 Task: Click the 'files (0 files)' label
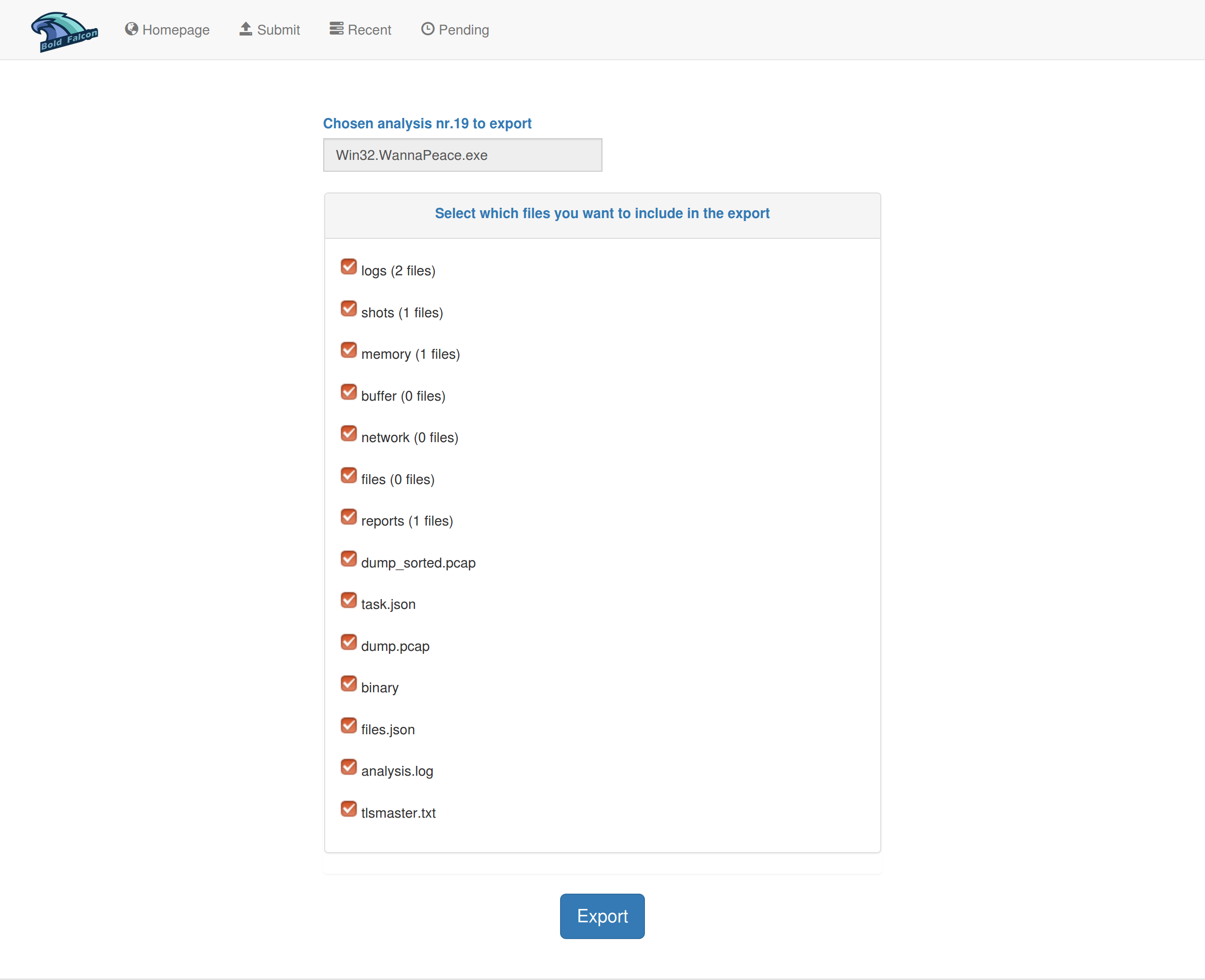pyautogui.click(x=398, y=480)
